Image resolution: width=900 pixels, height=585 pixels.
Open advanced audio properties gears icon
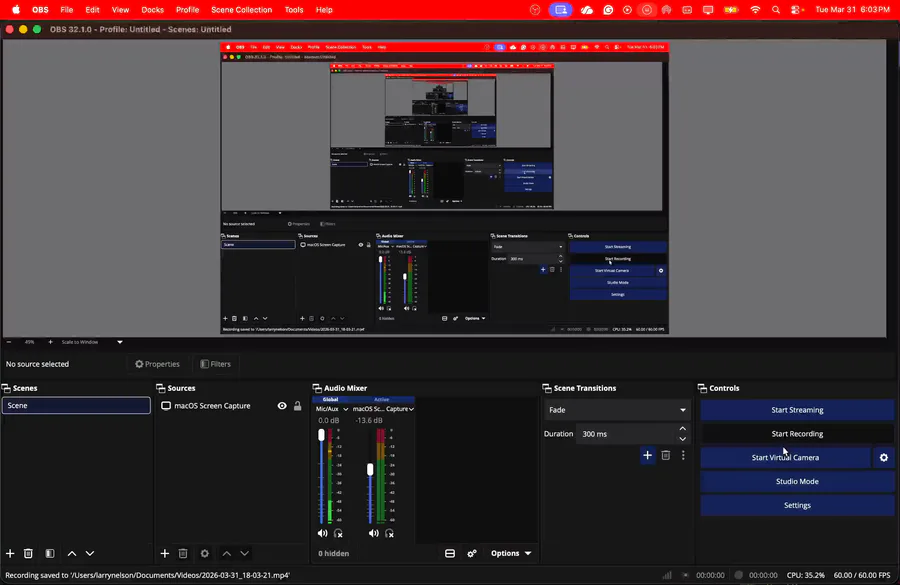(472, 553)
